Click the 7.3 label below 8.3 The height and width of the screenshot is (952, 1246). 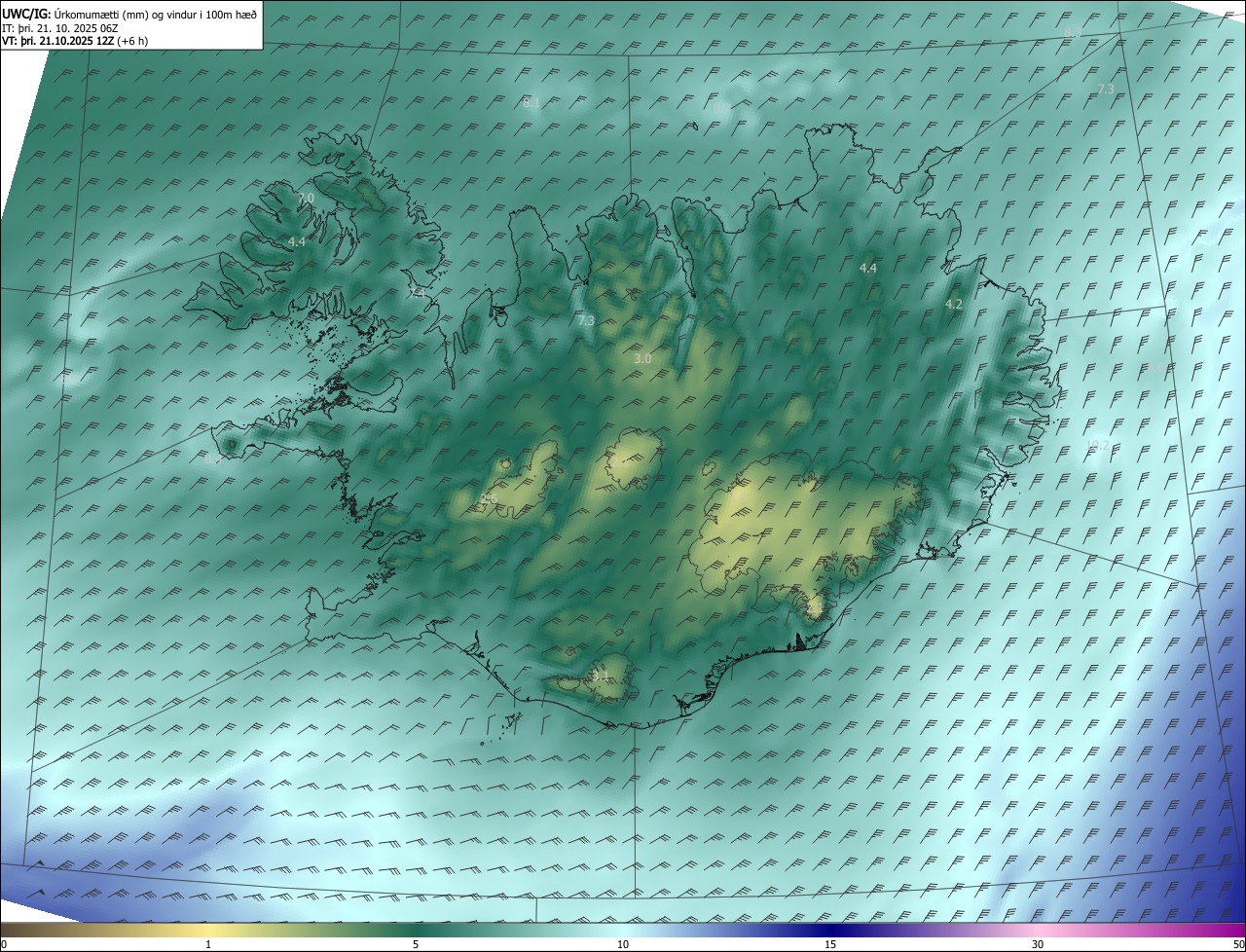pos(1106,89)
